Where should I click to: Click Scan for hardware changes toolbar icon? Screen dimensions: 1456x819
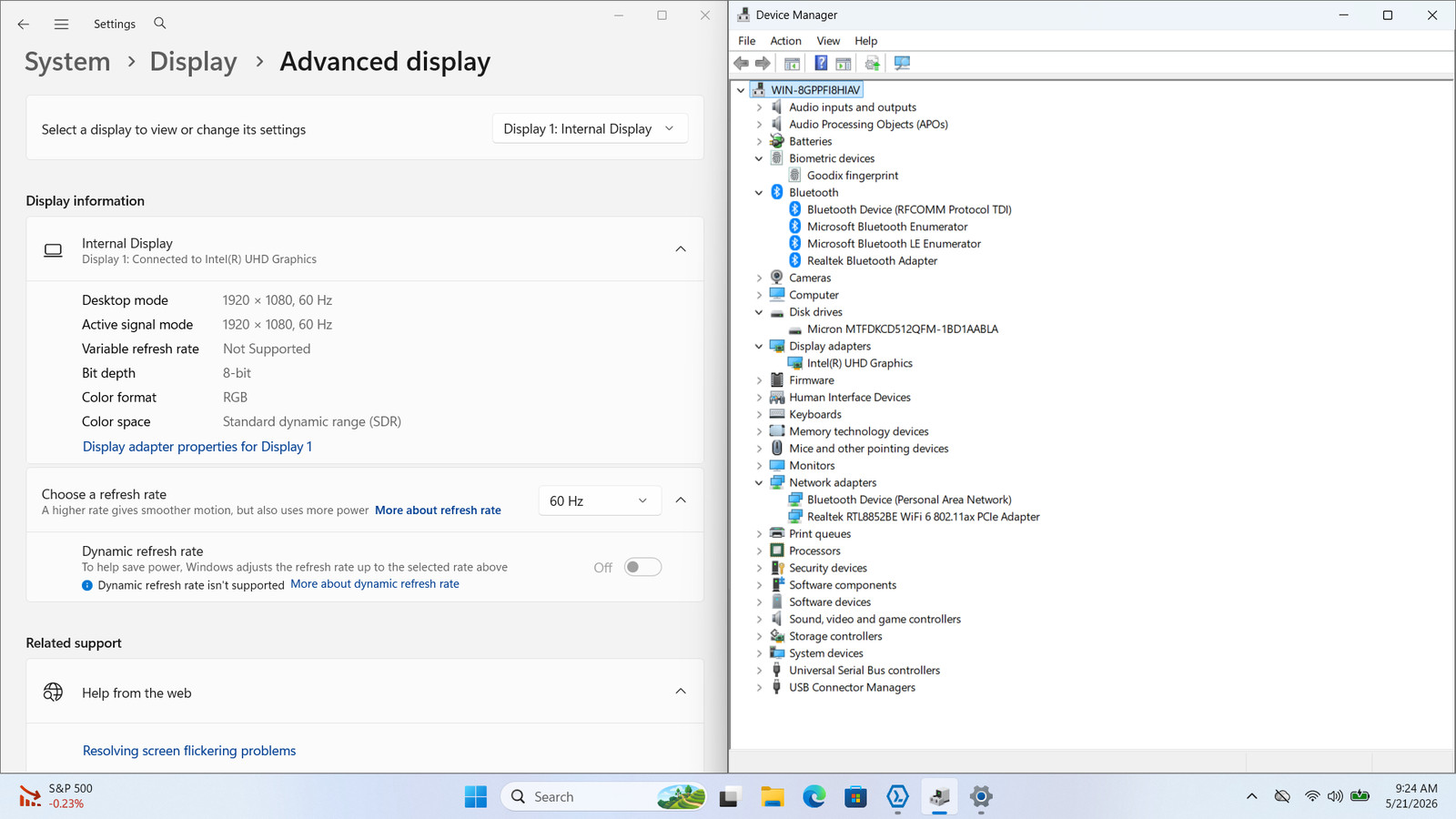902,63
